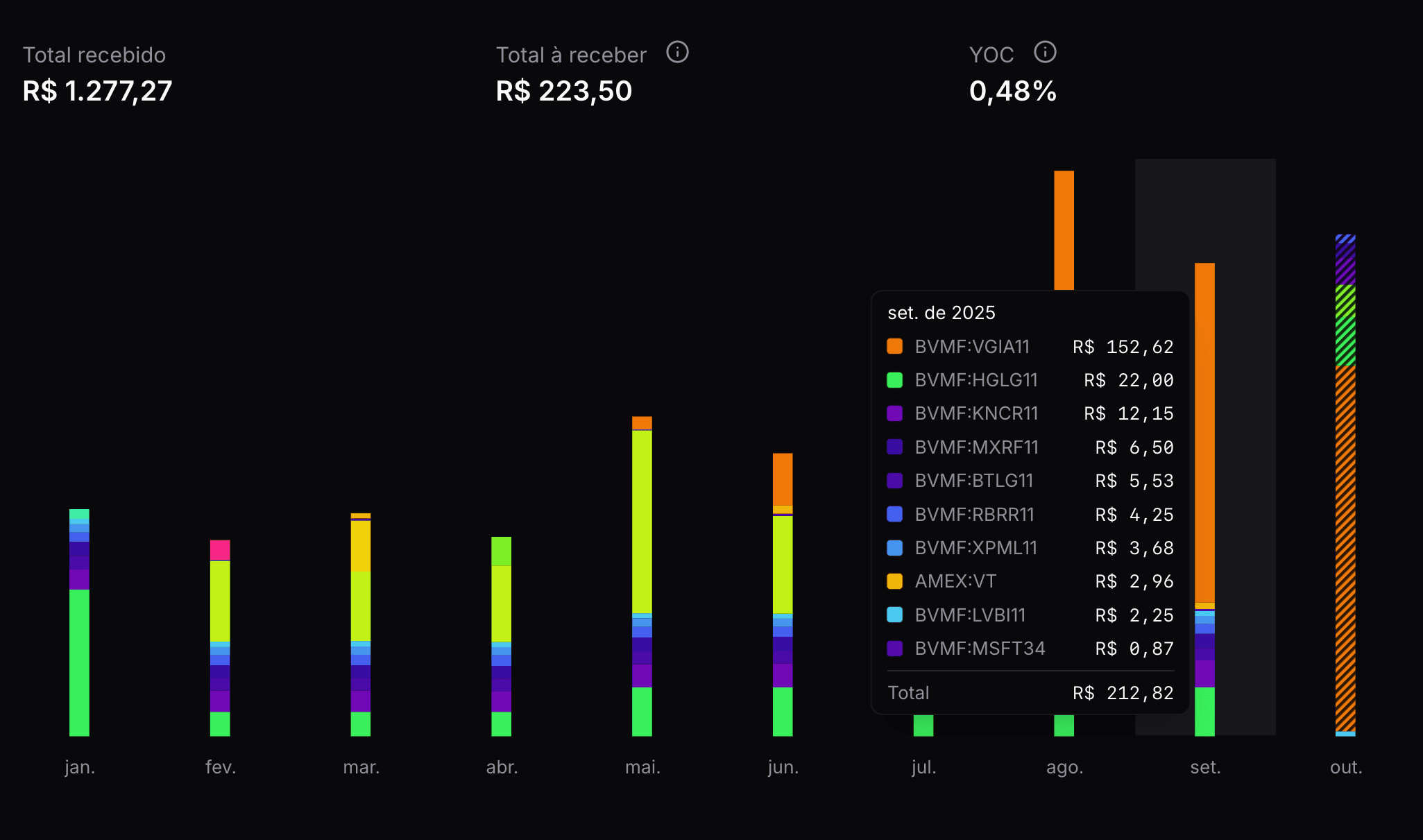Click the cyan BVMF:LVBI11 legend swatch

pyautogui.click(x=894, y=615)
